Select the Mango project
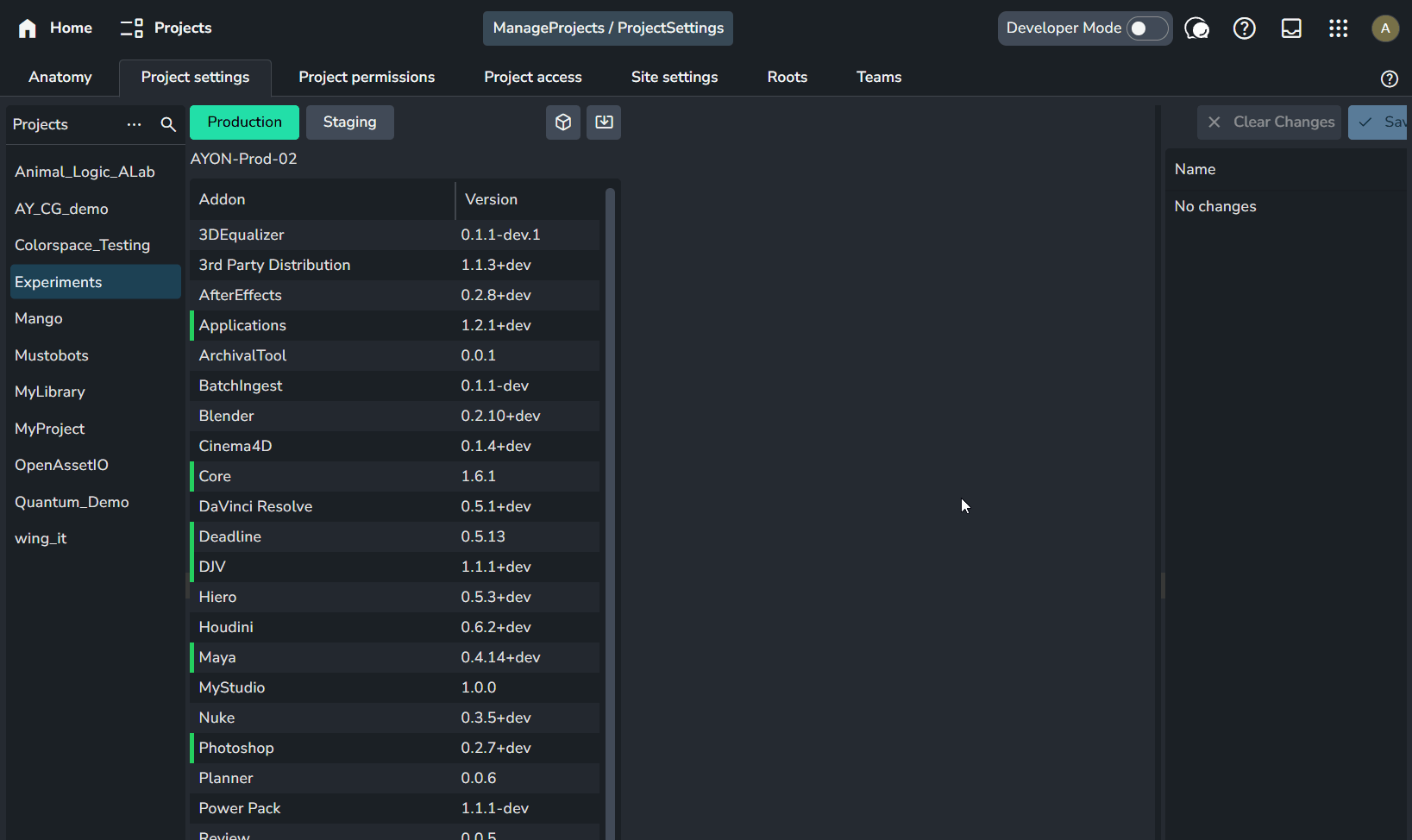The width and height of the screenshot is (1412, 840). [39, 318]
